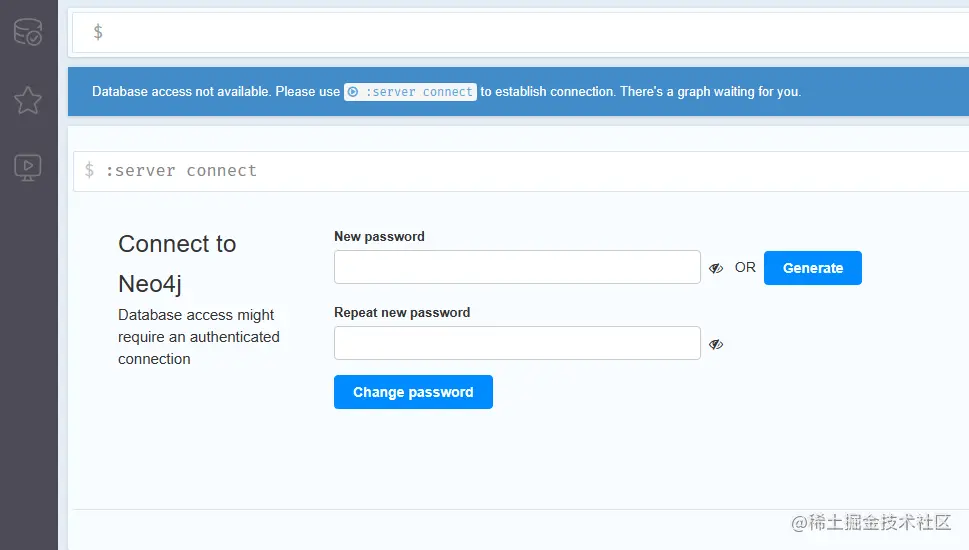Open the Favorites star sidebar icon
Image resolution: width=969 pixels, height=550 pixels.
coord(28,100)
